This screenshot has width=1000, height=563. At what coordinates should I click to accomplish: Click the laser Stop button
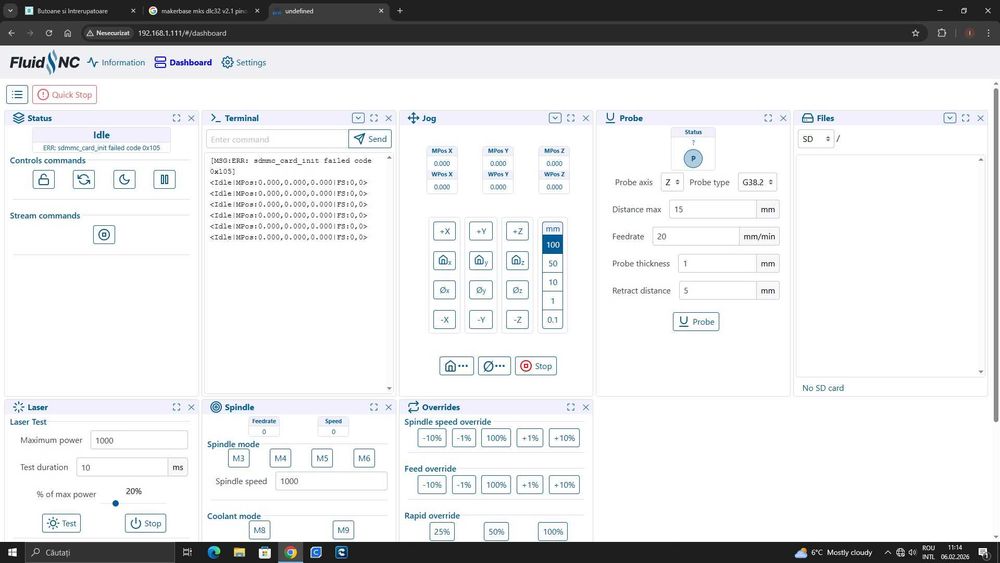pos(145,523)
